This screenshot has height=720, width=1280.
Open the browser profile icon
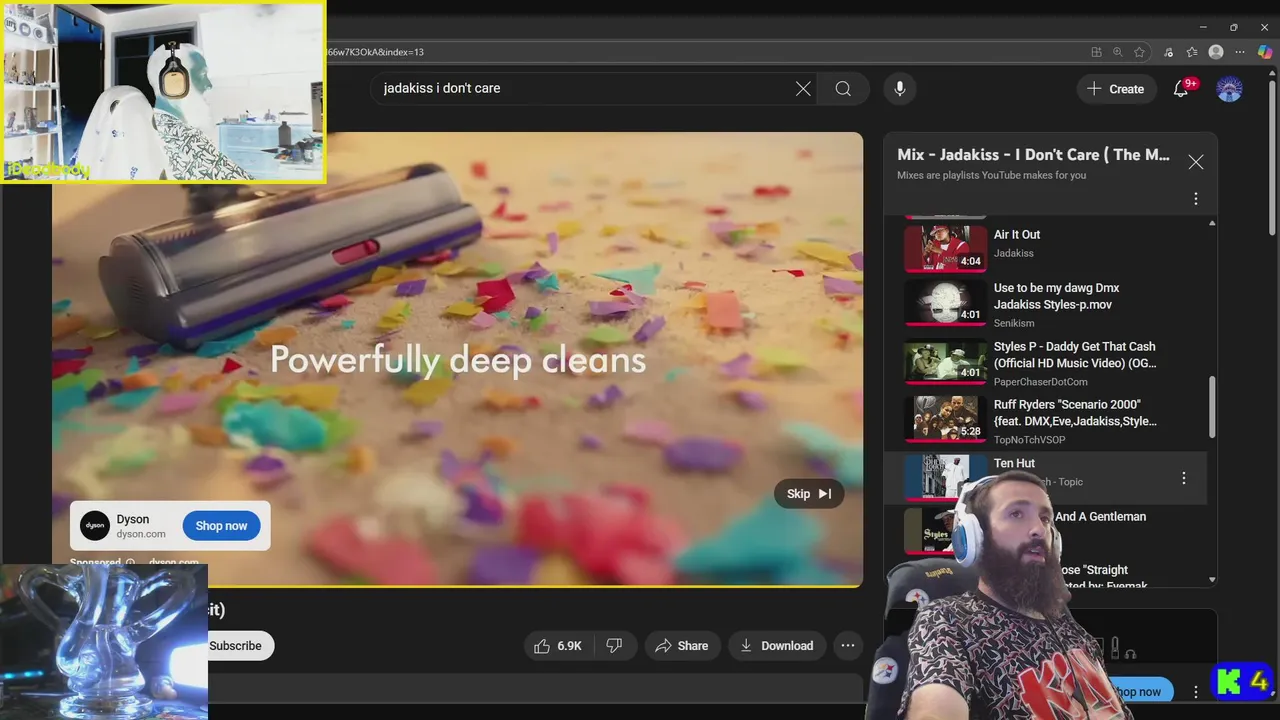tap(1216, 52)
